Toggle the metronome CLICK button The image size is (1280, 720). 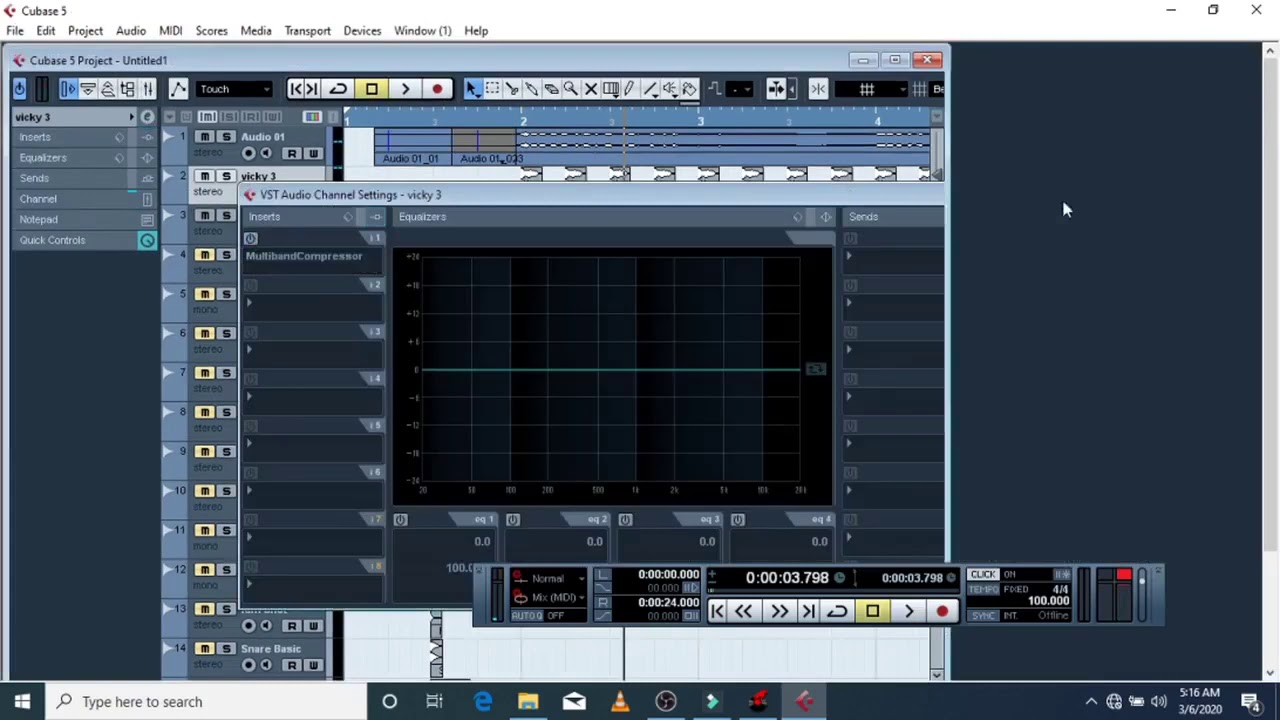pyautogui.click(x=983, y=574)
